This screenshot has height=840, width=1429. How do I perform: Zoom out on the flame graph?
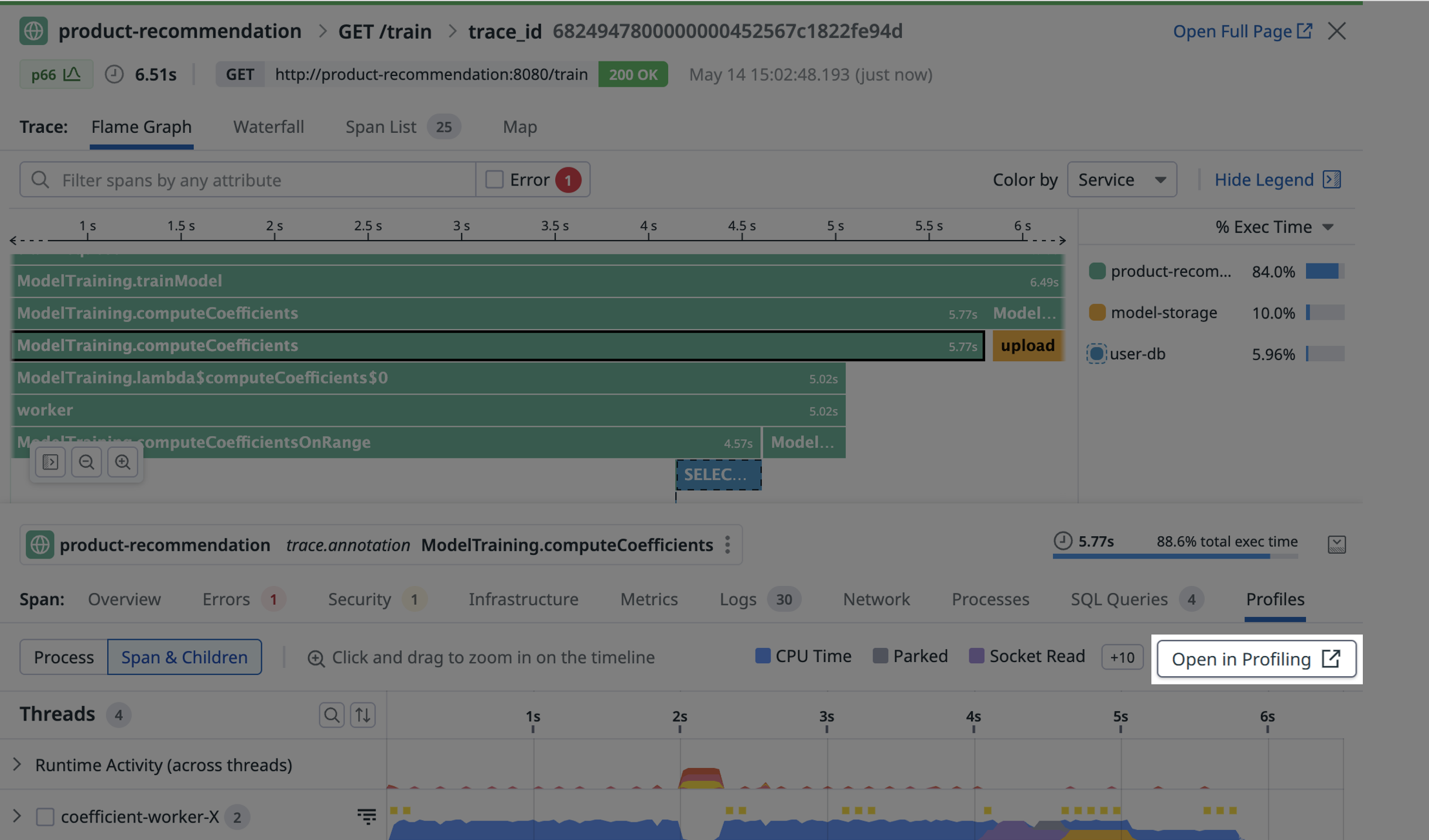pyautogui.click(x=86, y=462)
